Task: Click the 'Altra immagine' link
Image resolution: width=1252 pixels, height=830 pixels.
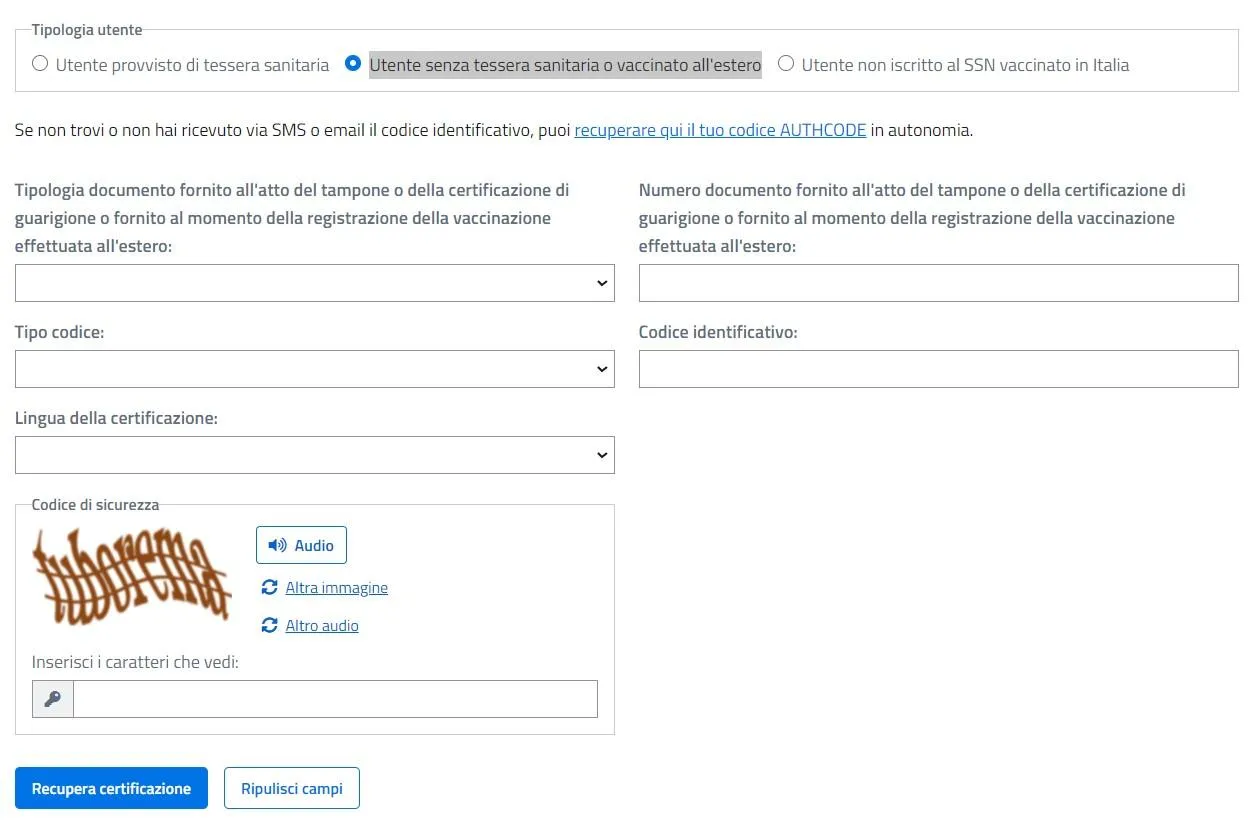Action: tap(336, 588)
